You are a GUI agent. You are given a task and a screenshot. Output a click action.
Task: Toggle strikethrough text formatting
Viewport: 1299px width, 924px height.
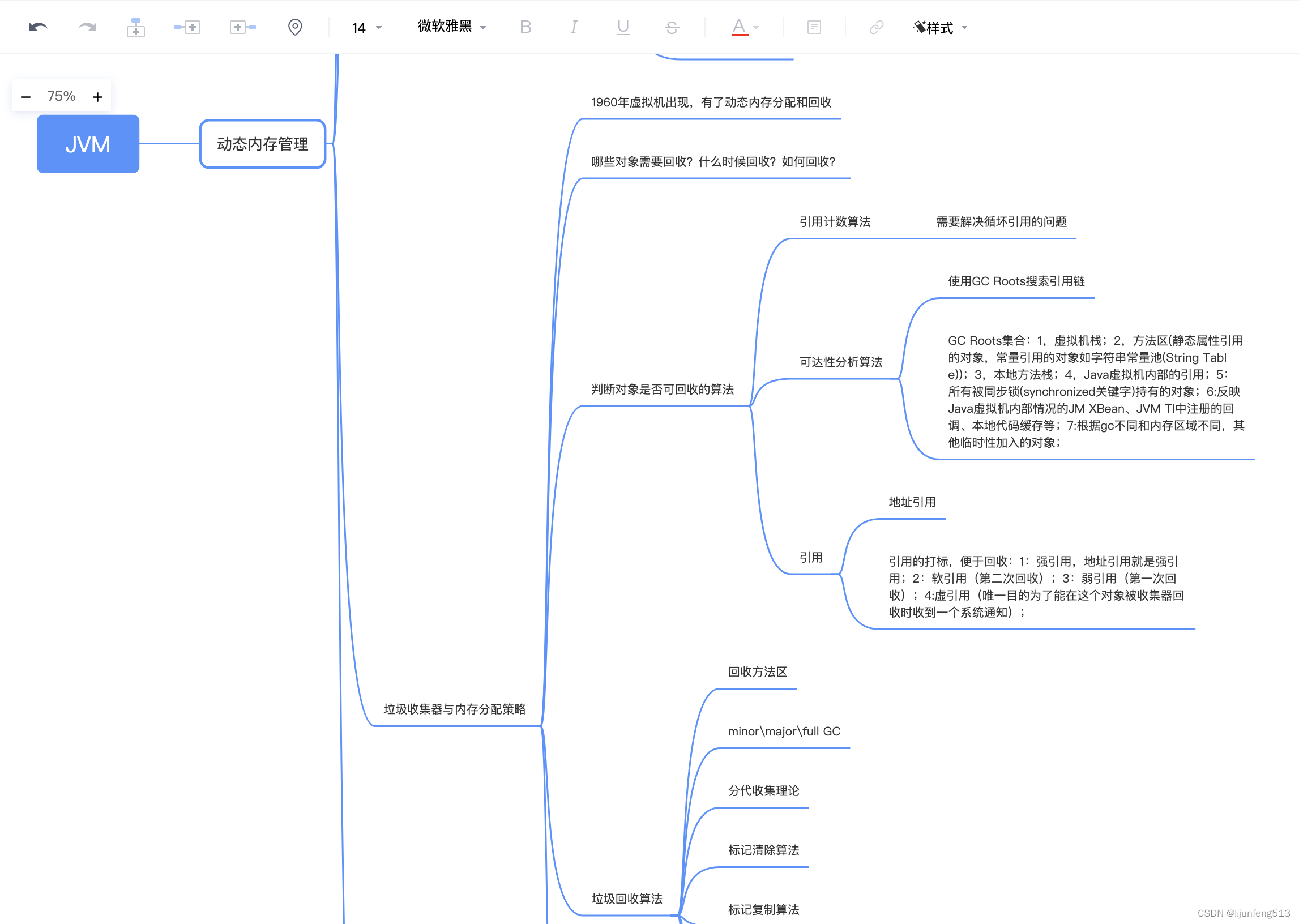(x=672, y=27)
